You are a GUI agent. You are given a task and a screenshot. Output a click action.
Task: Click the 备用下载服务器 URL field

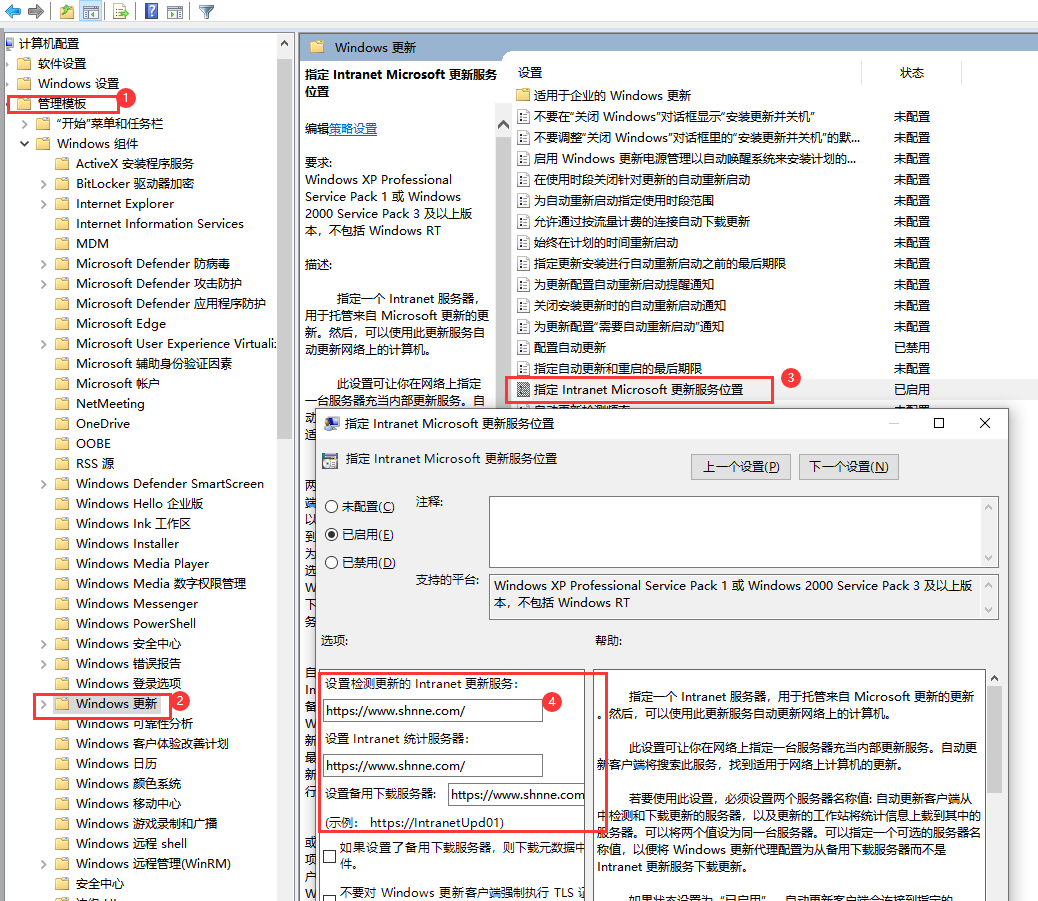[516, 794]
